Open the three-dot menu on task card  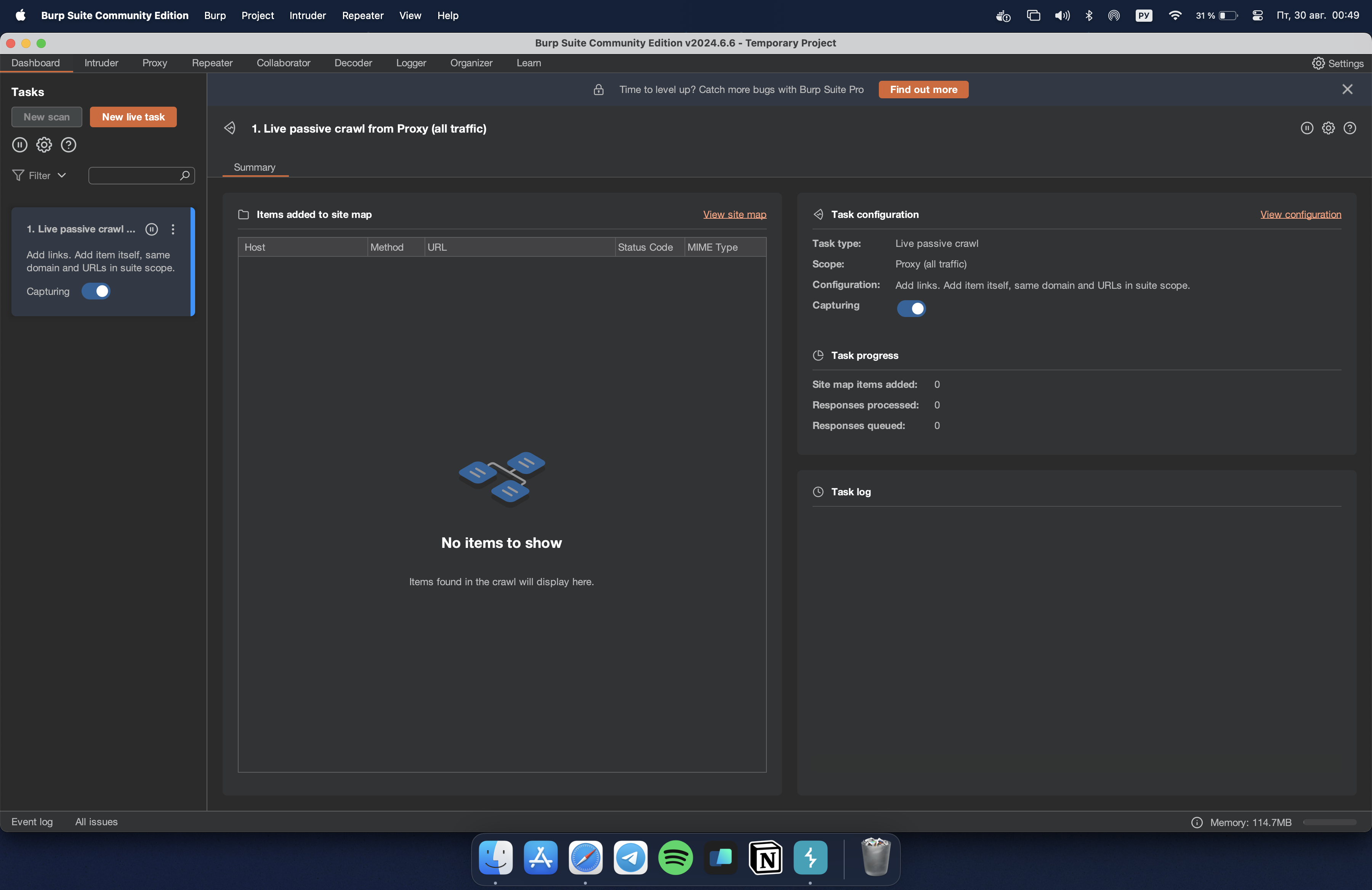click(x=173, y=229)
